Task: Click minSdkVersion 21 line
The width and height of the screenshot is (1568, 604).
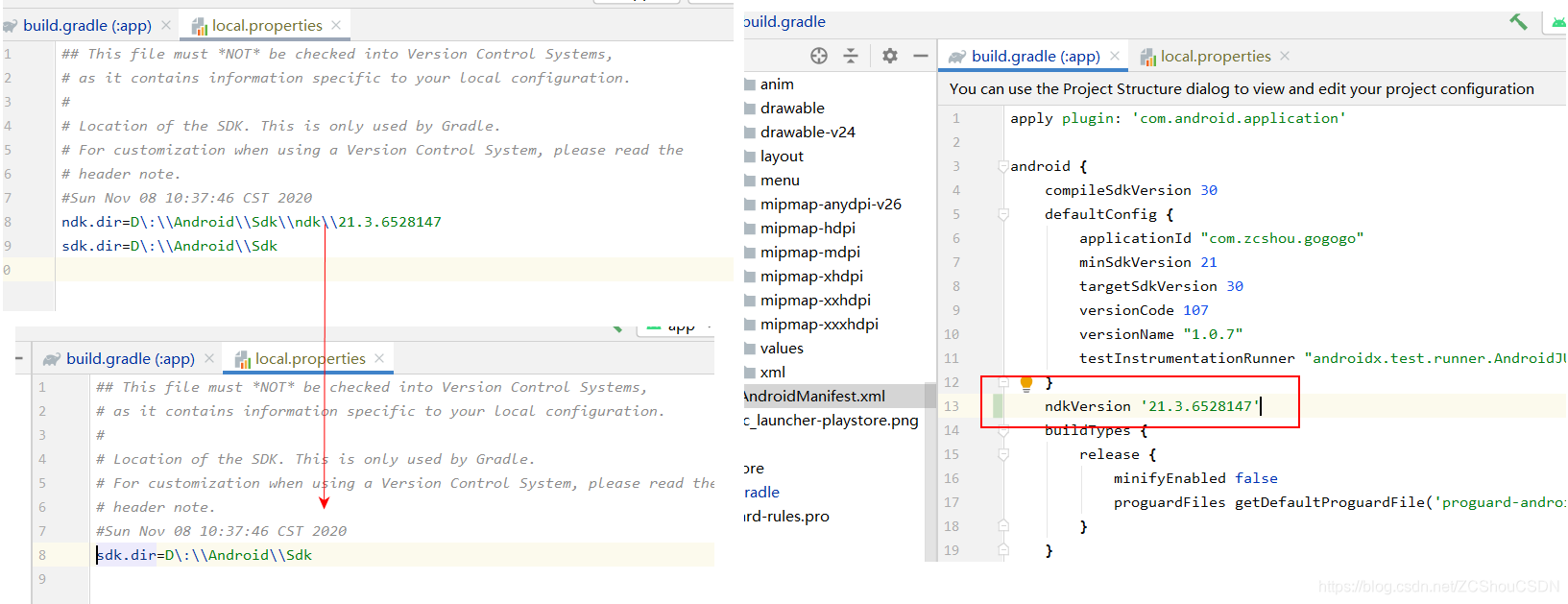Action: pyautogui.click(x=1148, y=262)
